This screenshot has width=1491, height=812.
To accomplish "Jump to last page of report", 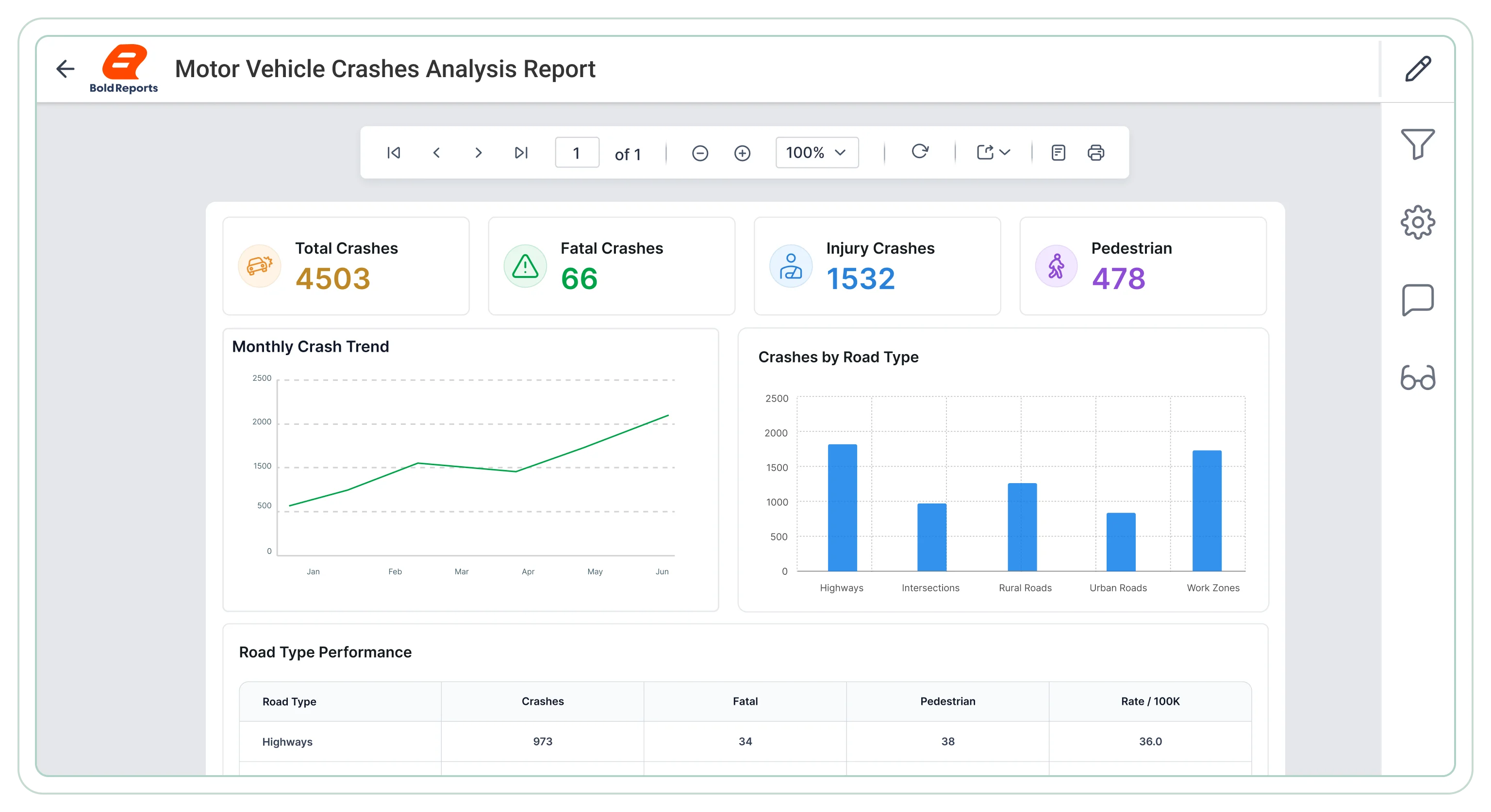I will (x=521, y=153).
